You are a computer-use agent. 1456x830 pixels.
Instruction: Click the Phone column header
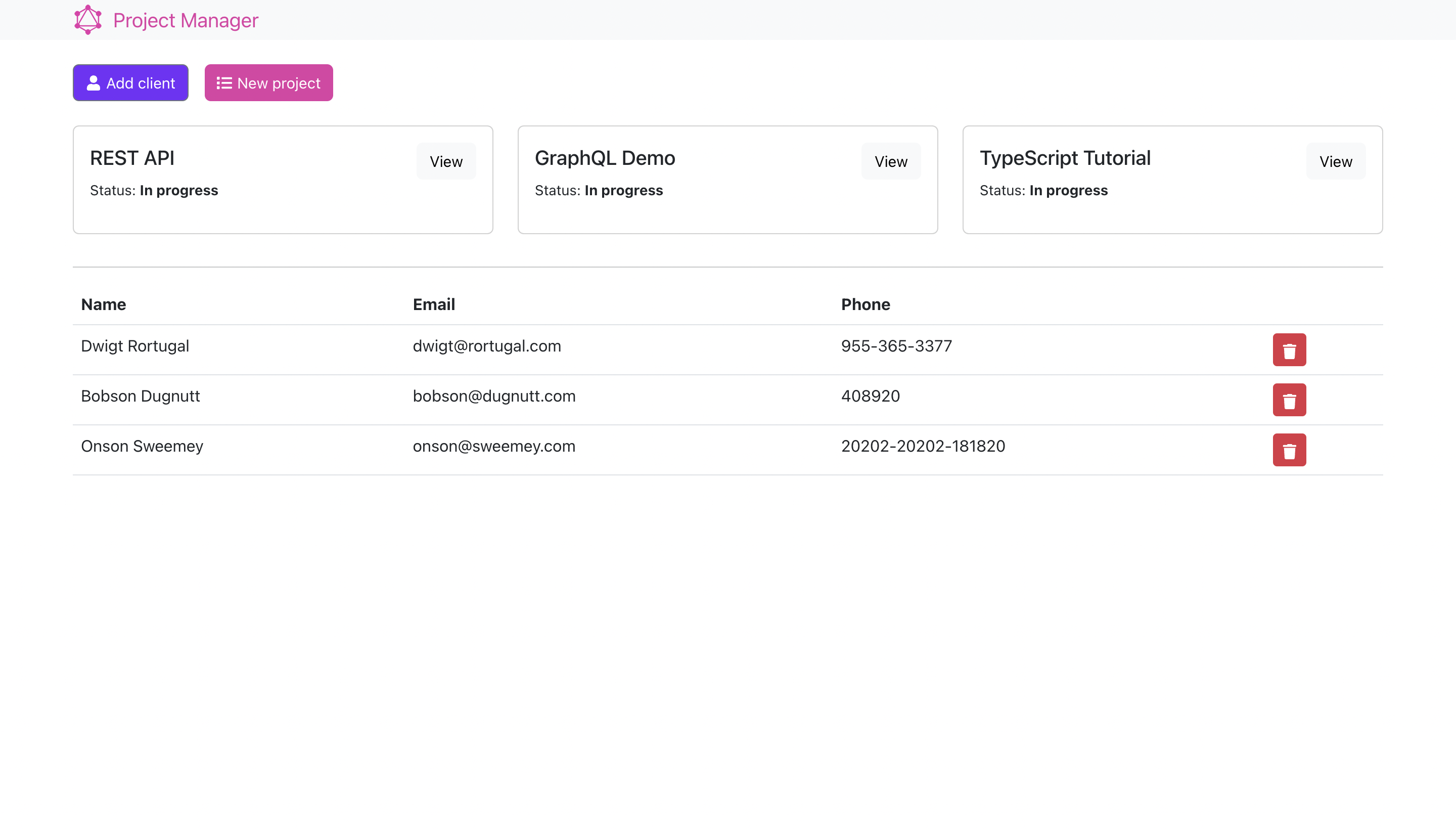point(866,304)
